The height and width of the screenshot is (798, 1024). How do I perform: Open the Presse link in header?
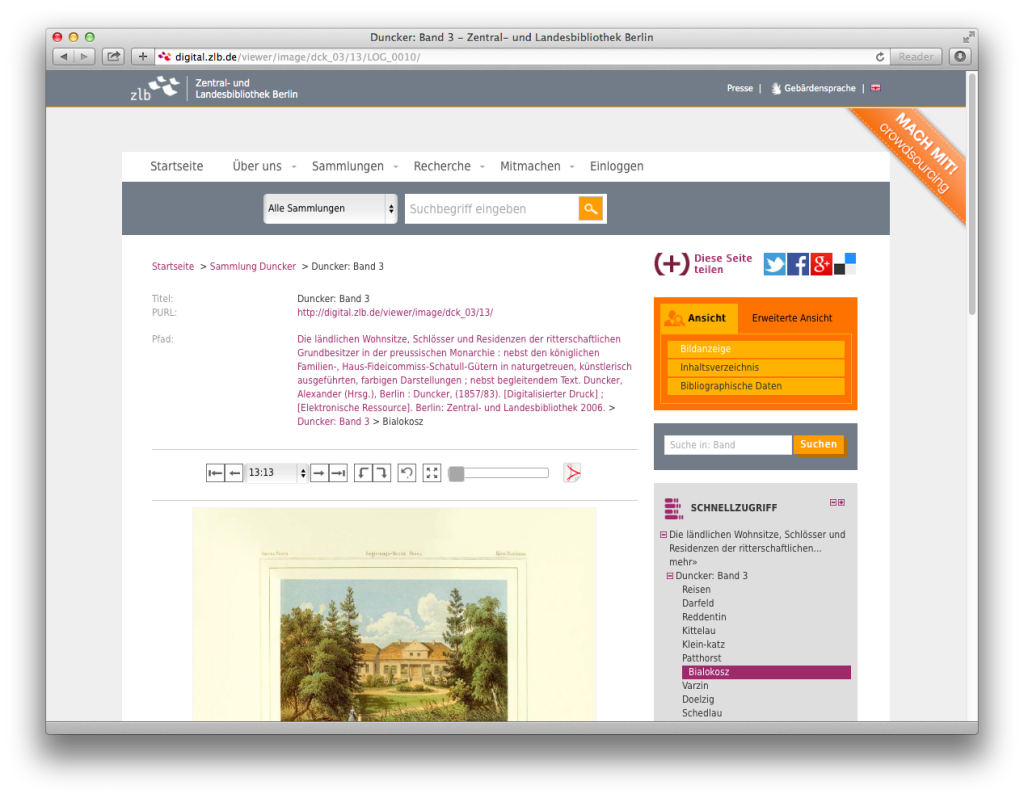tap(740, 88)
